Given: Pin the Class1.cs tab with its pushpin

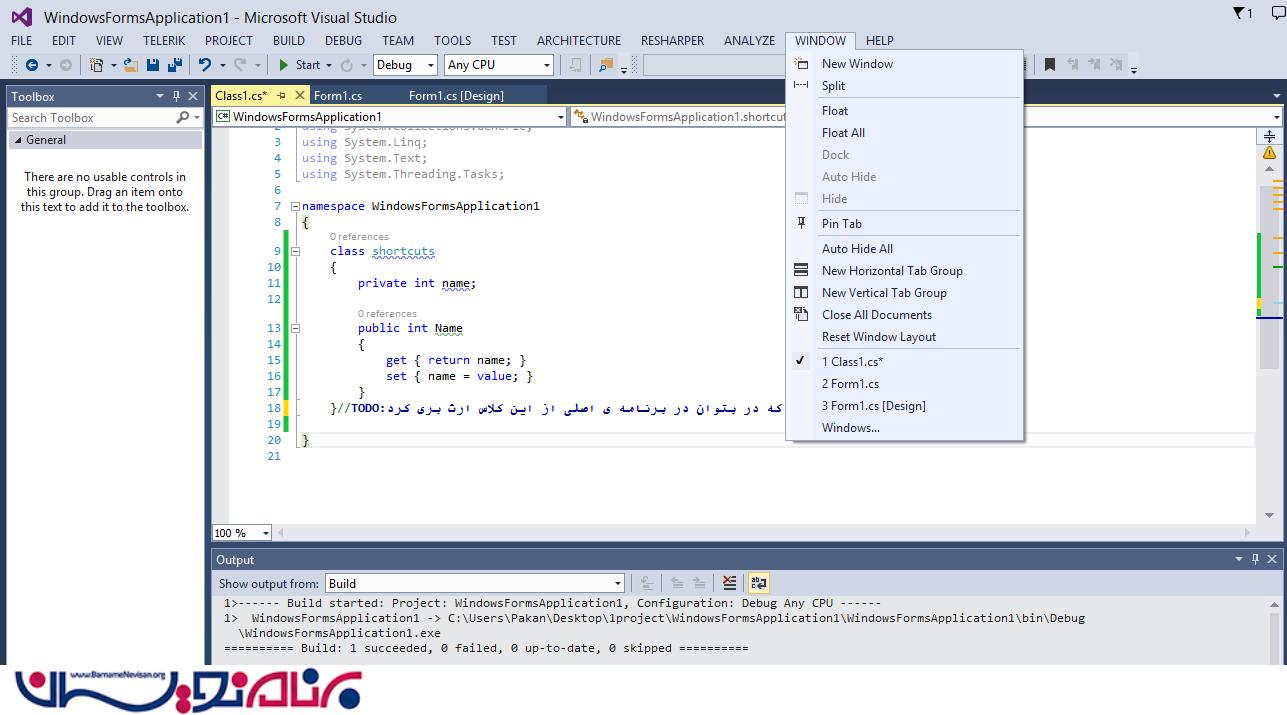Looking at the screenshot, I should (x=281, y=96).
